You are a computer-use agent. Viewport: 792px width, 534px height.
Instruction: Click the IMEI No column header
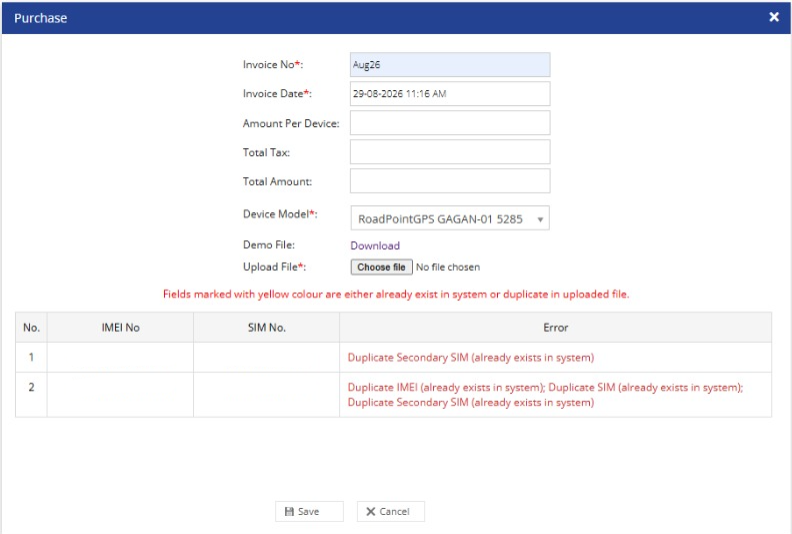[x=120, y=327]
